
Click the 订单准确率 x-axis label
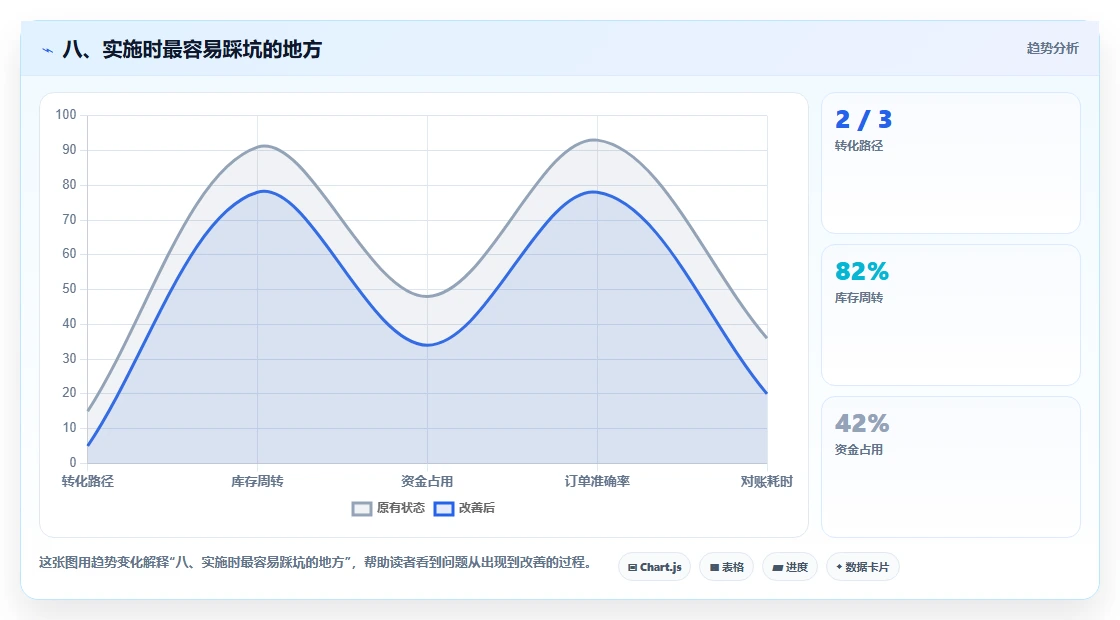click(597, 481)
